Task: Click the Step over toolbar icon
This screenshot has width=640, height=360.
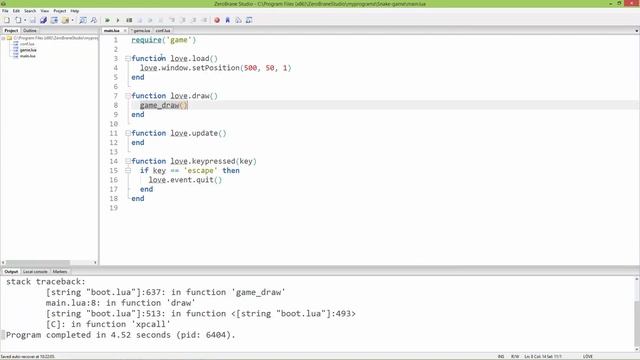Action: 182,20
